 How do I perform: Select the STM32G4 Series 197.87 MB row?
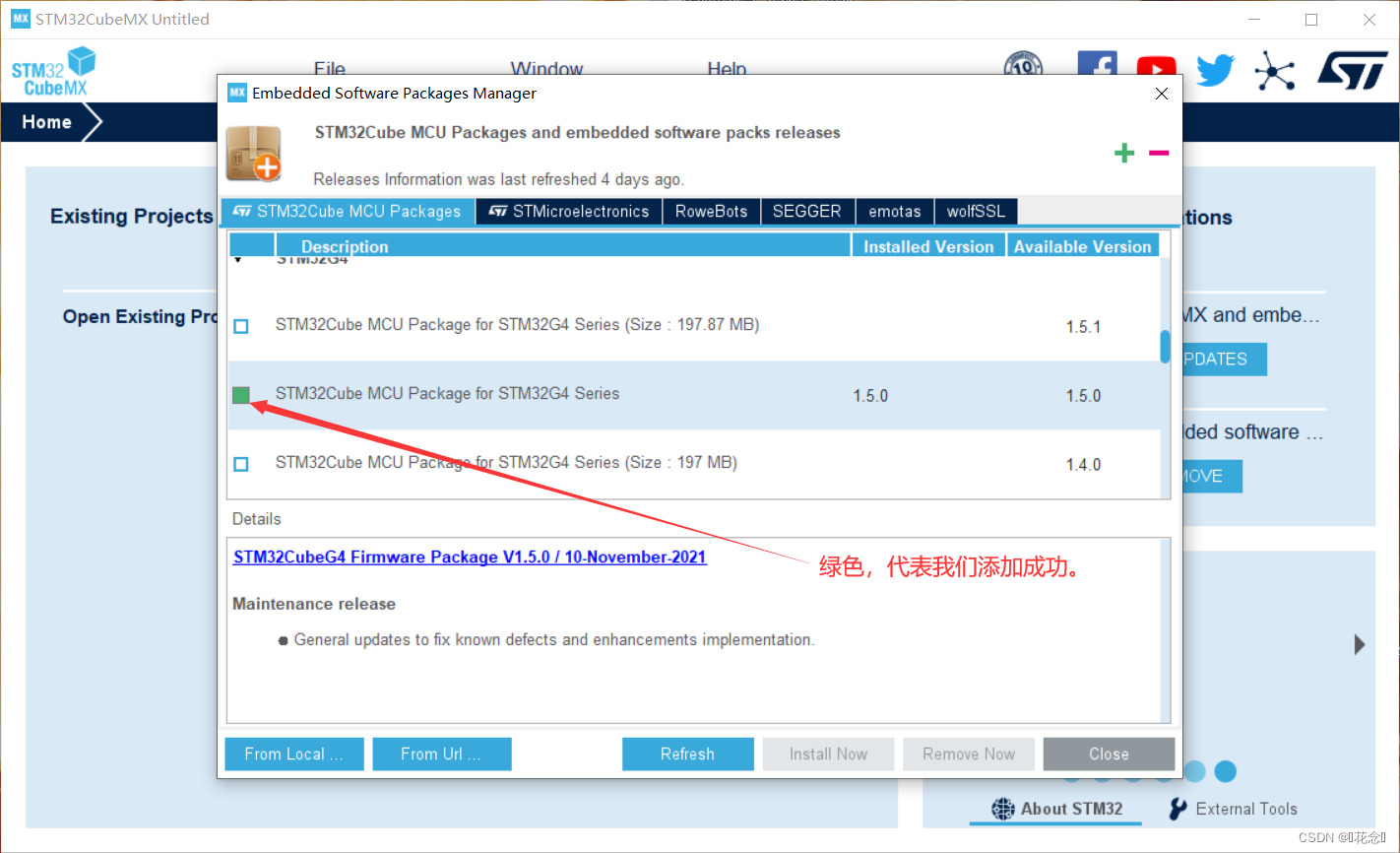point(694,326)
